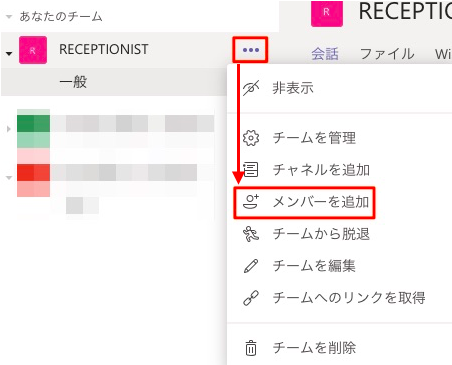Open the RECEPTIONIST team more options ellipsis
452x365 pixels.
click(x=251, y=50)
